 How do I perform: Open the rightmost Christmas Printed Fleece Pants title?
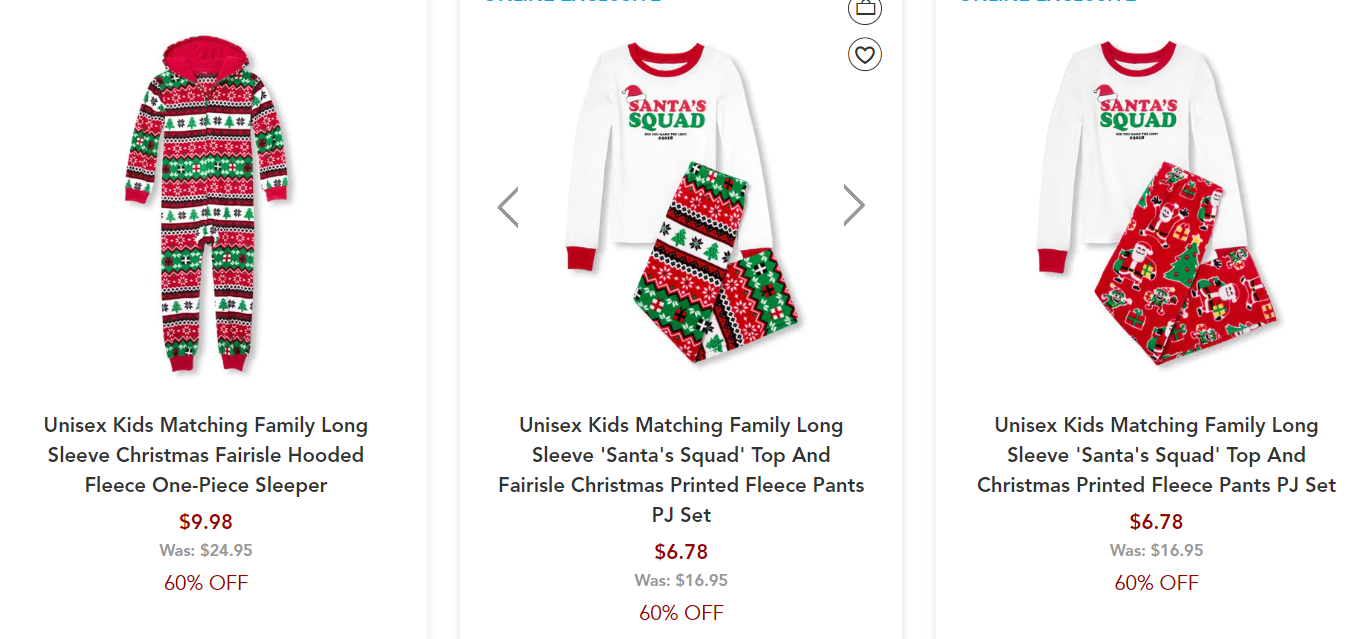tap(1156, 455)
